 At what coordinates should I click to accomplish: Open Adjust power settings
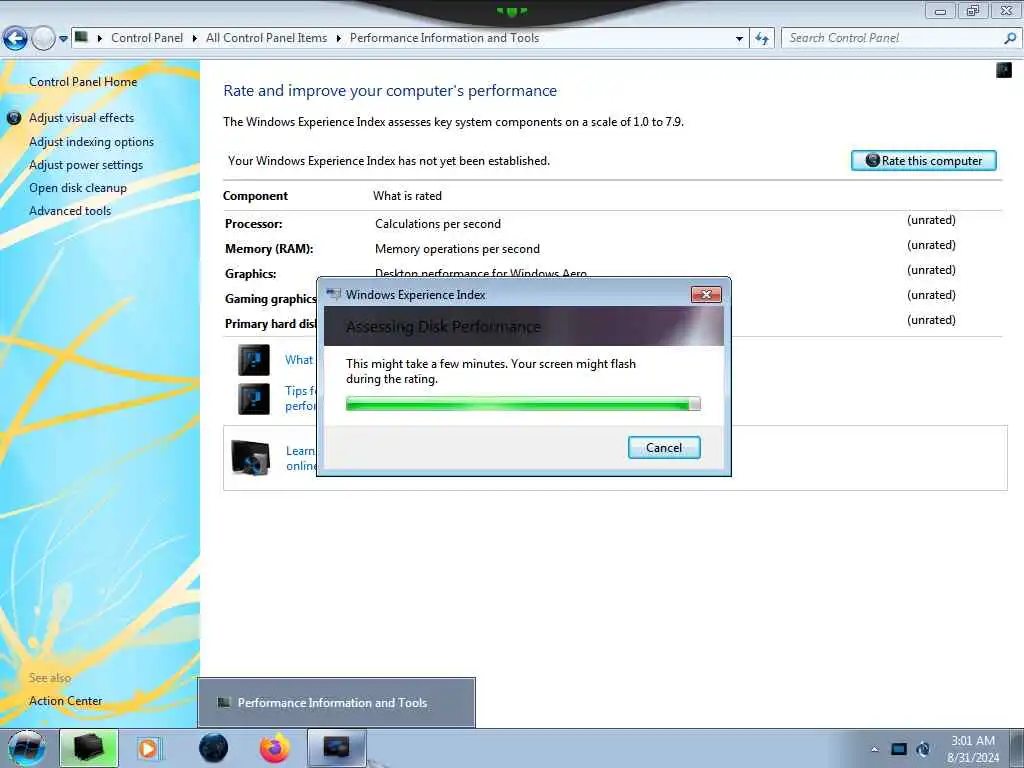pyautogui.click(x=86, y=165)
